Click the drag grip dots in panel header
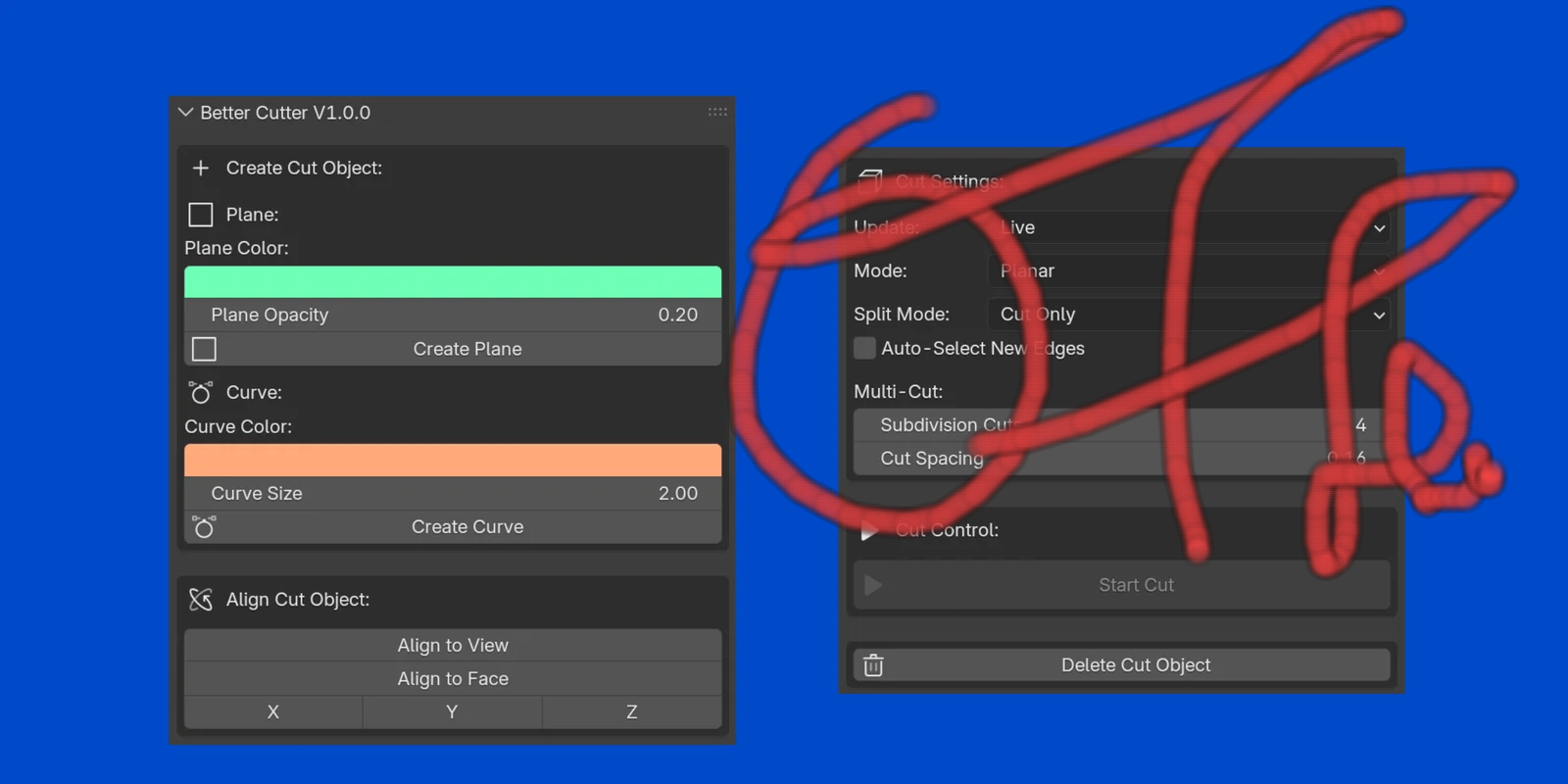Image resolution: width=1568 pixels, height=784 pixels. tap(717, 113)
